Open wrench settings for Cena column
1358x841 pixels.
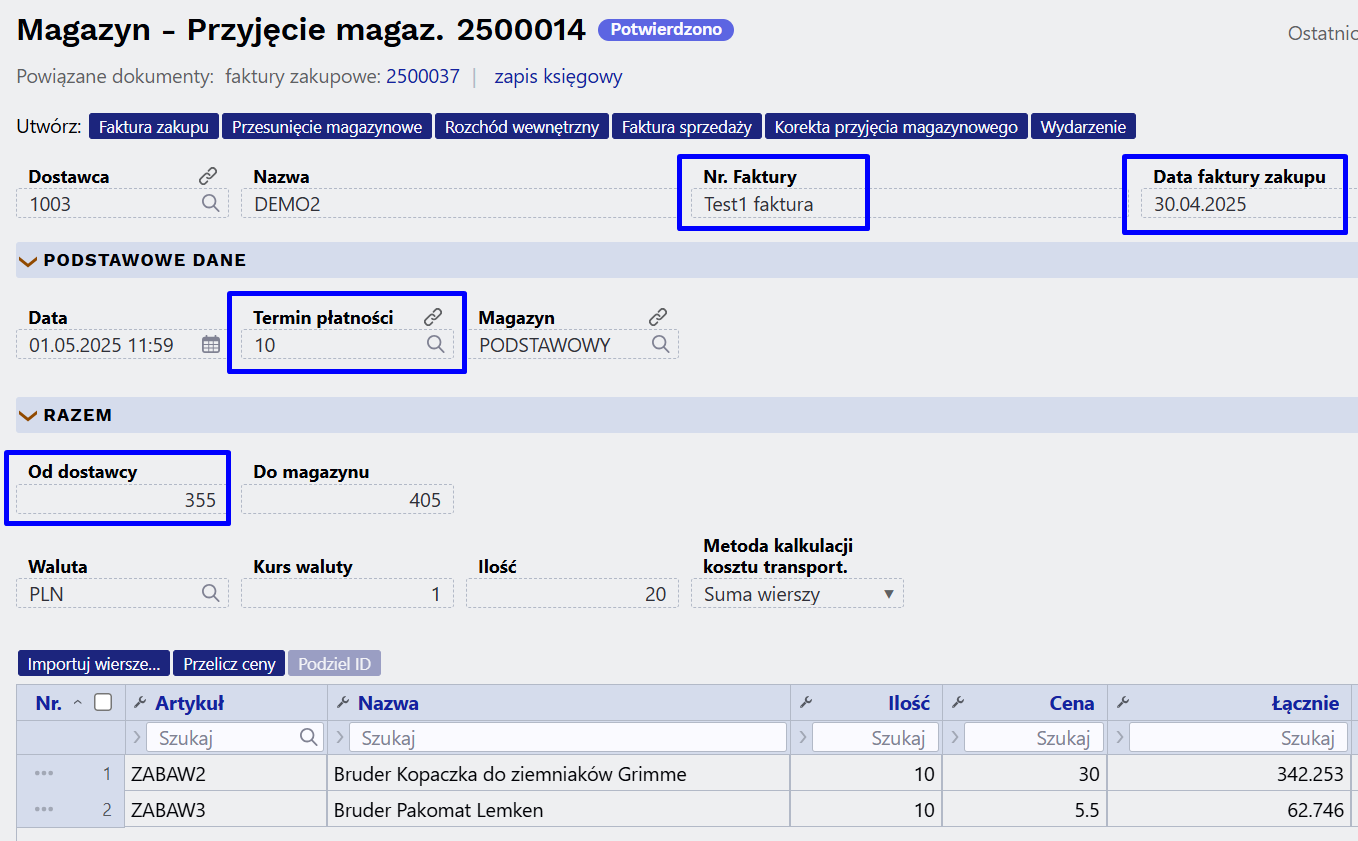click(958, 703)
